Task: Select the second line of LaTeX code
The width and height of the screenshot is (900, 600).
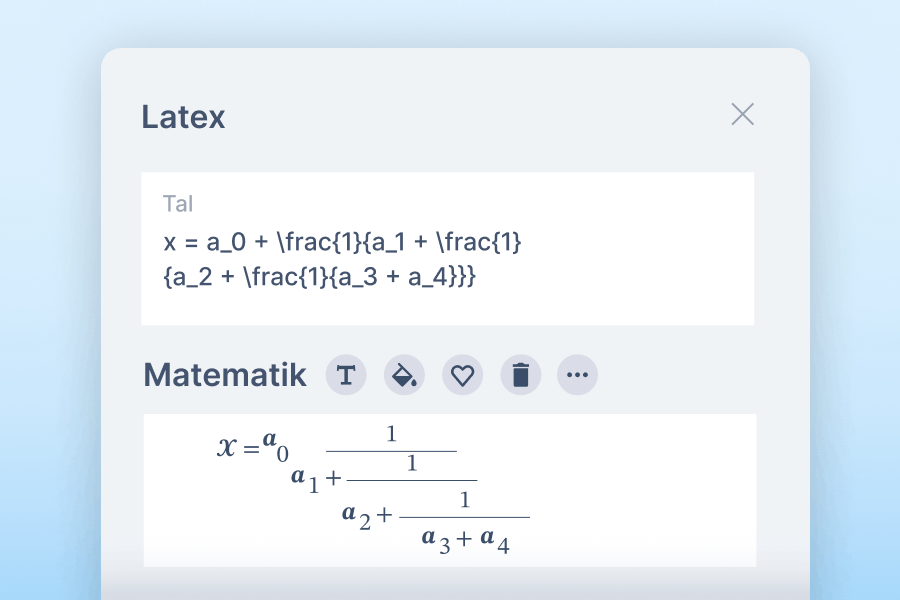Action: point(320,276)
